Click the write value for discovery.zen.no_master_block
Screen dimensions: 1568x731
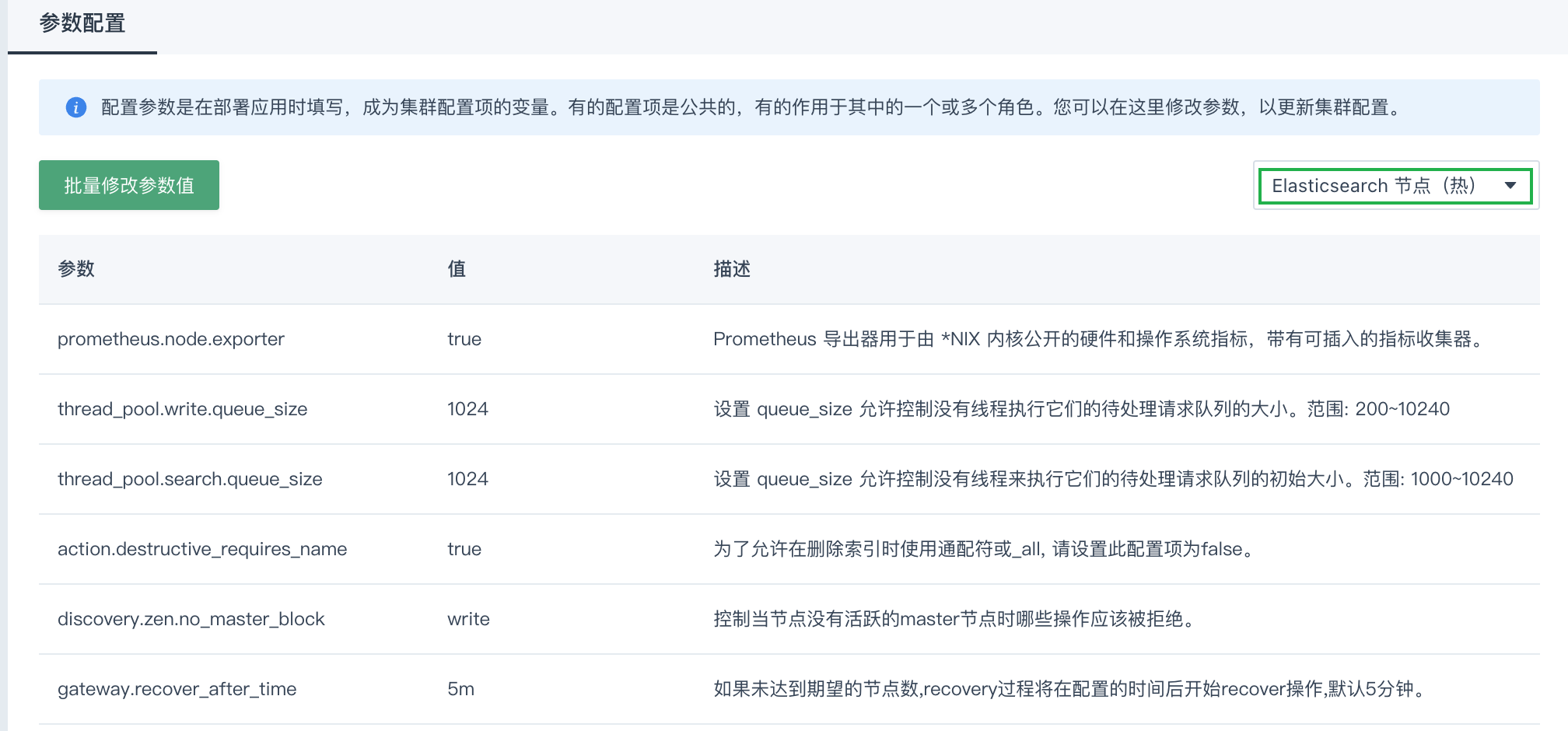pyautogui.click(x=468, y=619)
